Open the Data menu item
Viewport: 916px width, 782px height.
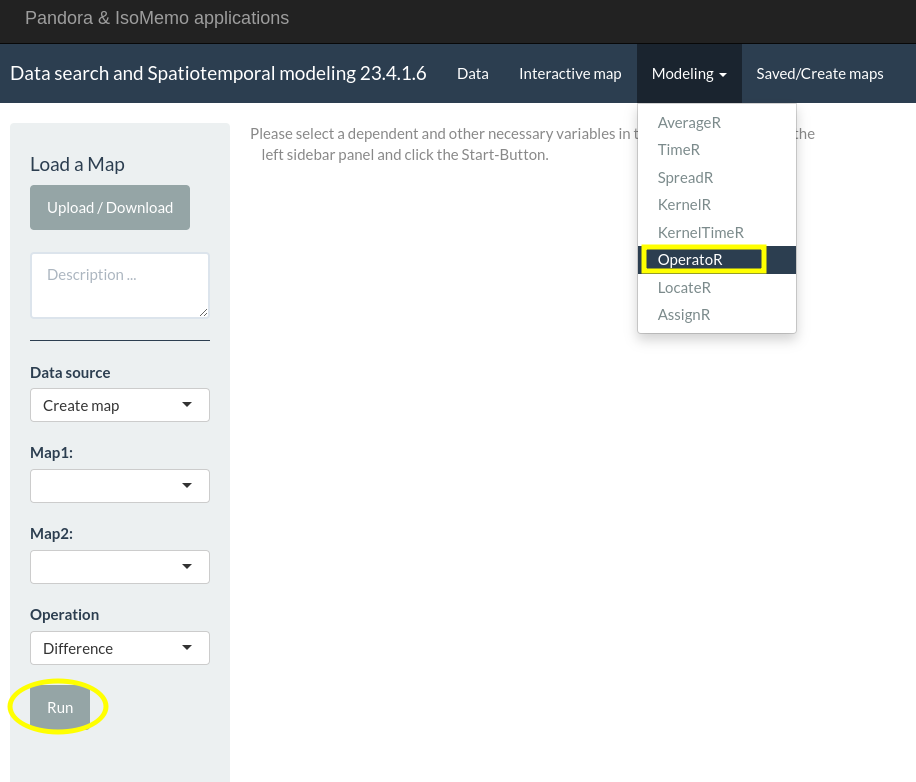click(472, 73)
